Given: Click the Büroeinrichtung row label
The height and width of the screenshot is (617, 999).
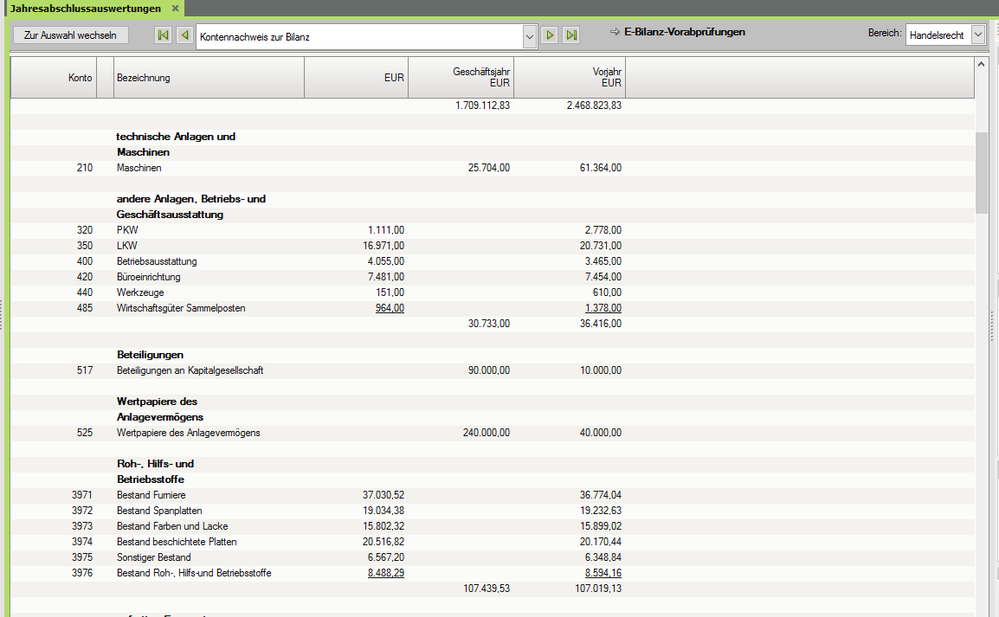Looking at the screenshot, I should pyautogui.click(x=148, y=277).
